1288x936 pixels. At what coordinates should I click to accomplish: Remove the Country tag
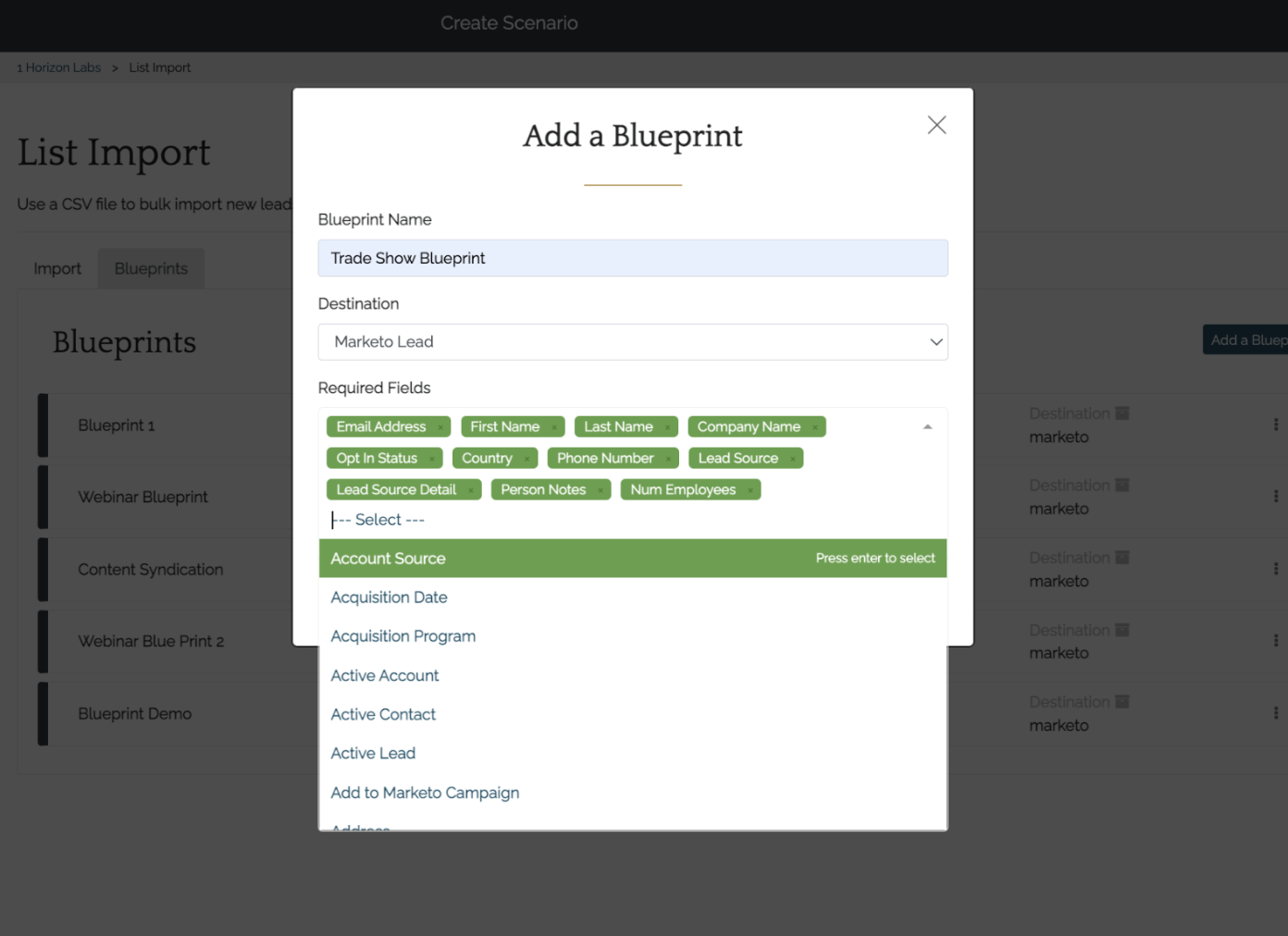(526, 459)
